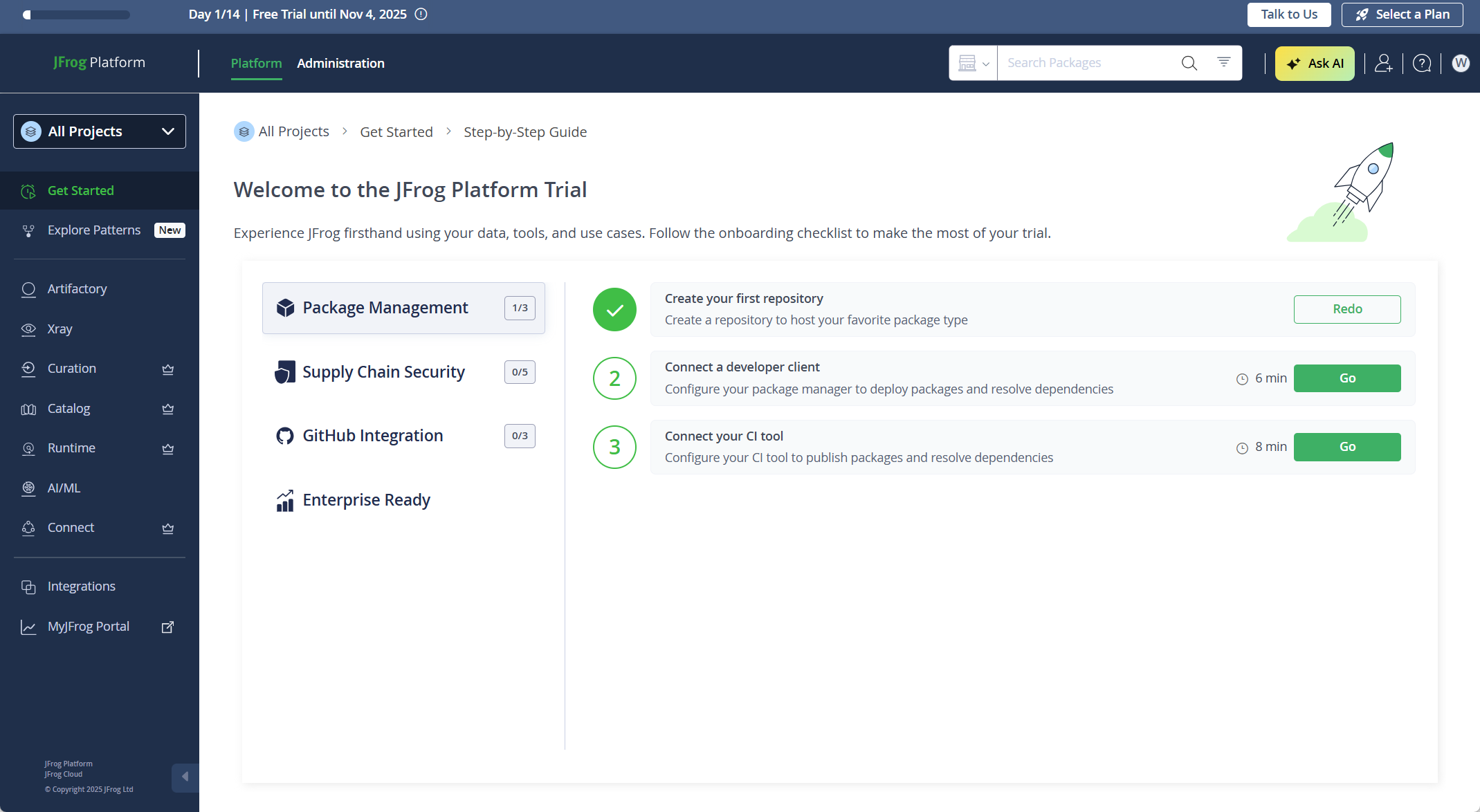This screenshot has width=1480, height=812.
Task: Collapse the sidebar with arrow button
Action: pyautogui.click(x=184, y=777)
